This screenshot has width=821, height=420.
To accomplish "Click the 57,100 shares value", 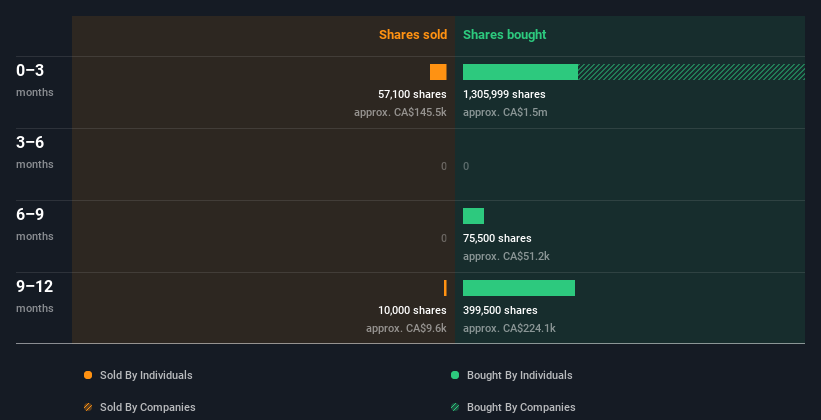I will [x=412, y=94].
